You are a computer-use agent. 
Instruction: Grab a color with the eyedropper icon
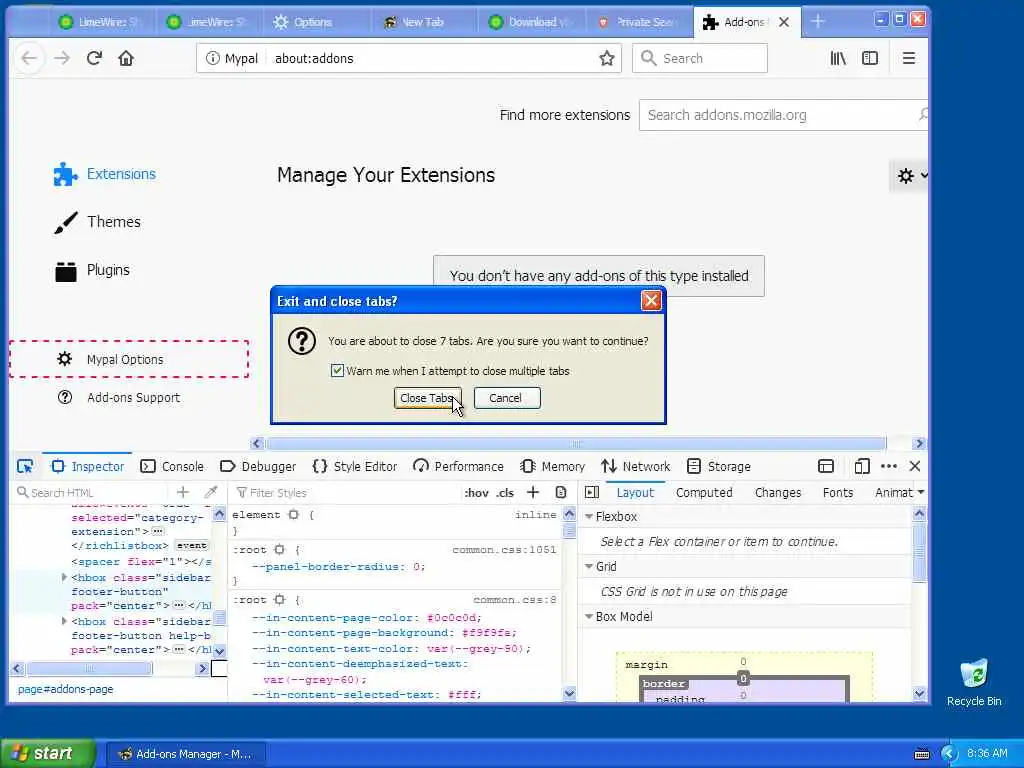click(210, 492)
